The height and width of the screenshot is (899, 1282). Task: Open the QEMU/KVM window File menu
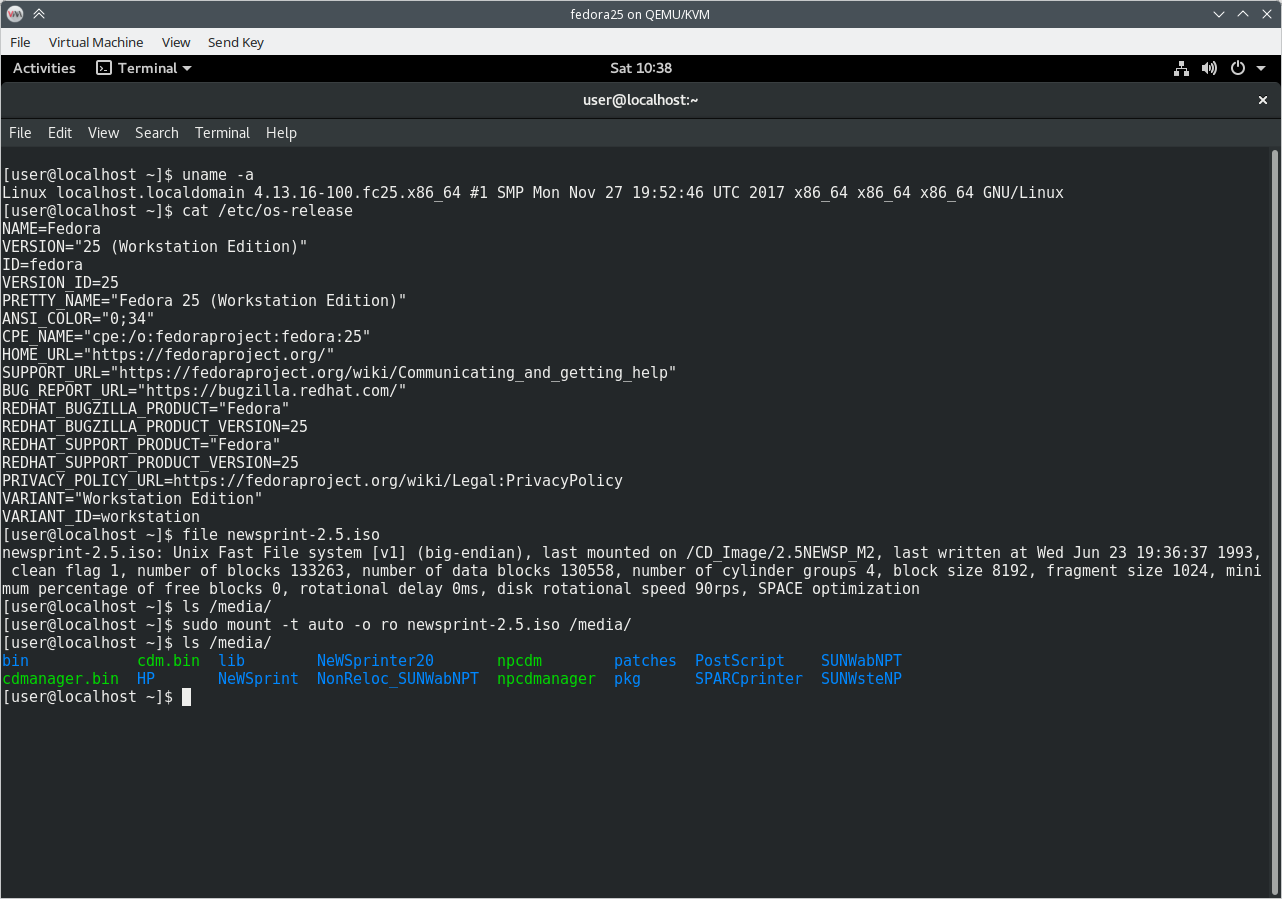(x=20, y=42)
